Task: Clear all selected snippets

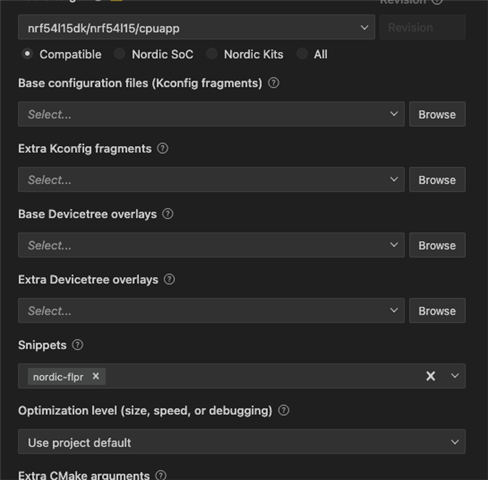Action: [430, 376]
